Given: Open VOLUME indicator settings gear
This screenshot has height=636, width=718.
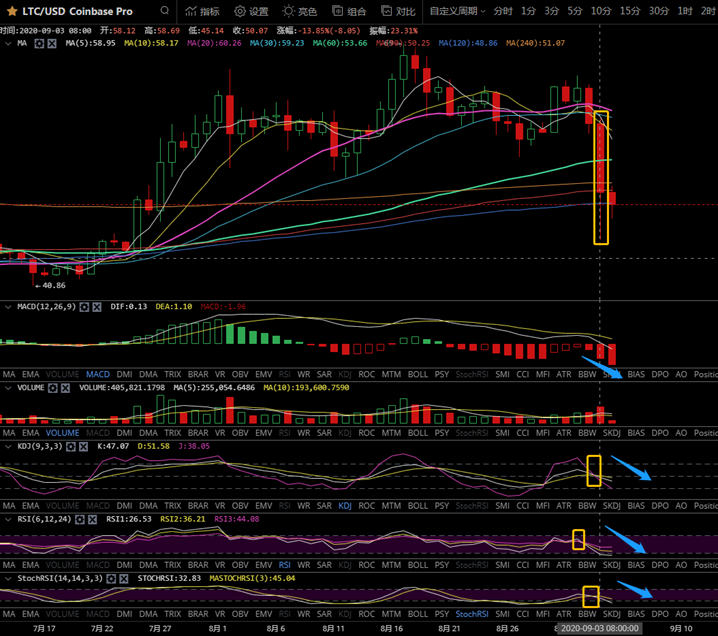Looking at the screenshot, I should coord(51,388).
